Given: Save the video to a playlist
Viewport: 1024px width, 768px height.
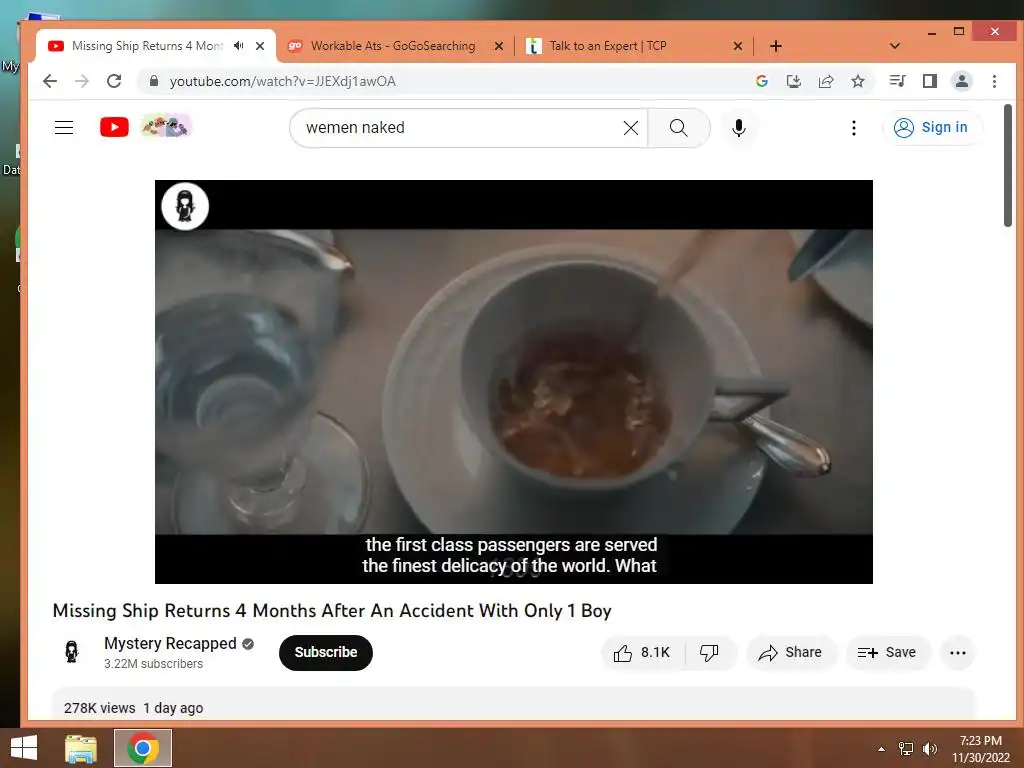Looking at the screenshot, I should coord(888,652).
